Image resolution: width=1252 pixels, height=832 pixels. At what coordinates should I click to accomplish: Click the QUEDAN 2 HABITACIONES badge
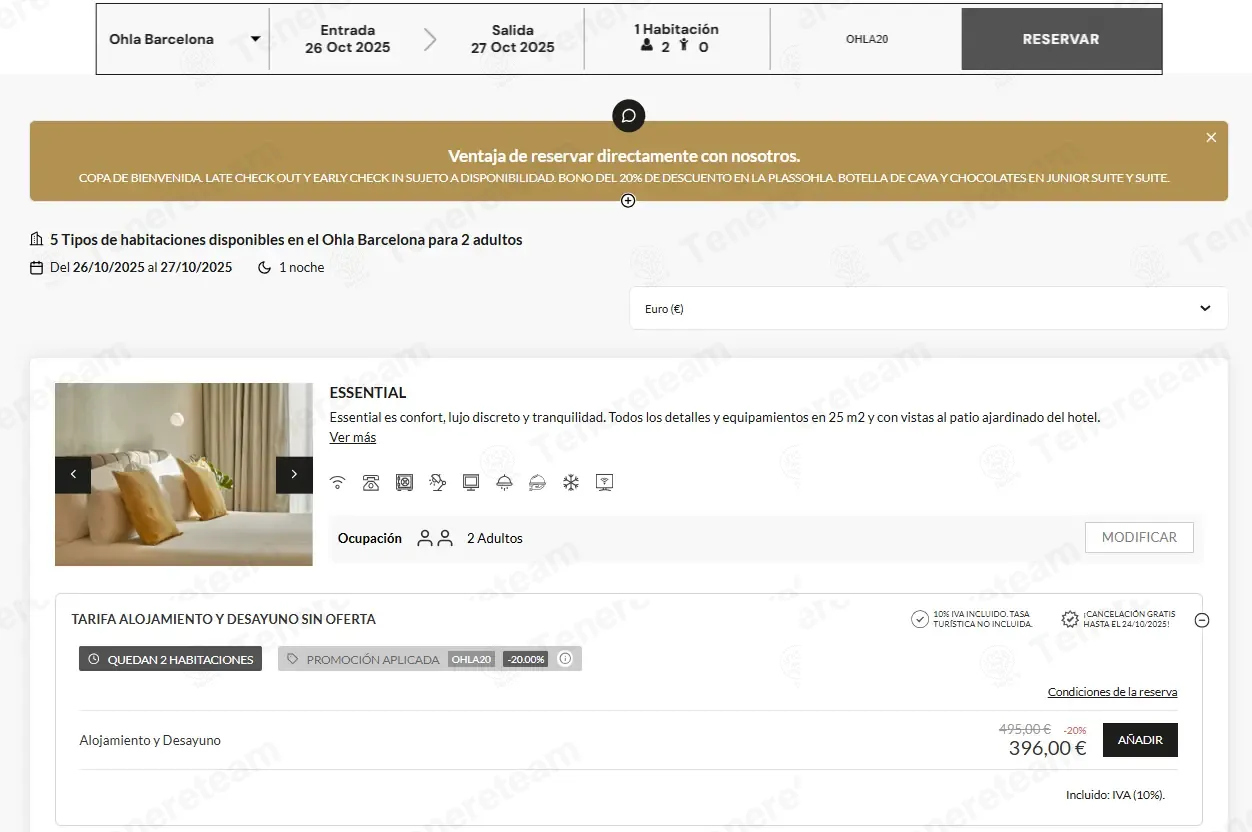pyautogui.click(x=170, y=659)
